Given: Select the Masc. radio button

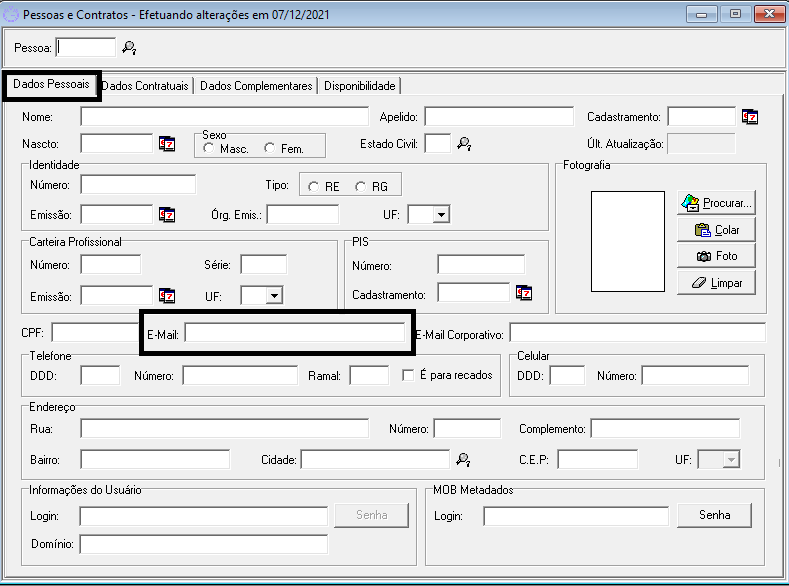Looking at the screenshot, I should click(209, 149).
